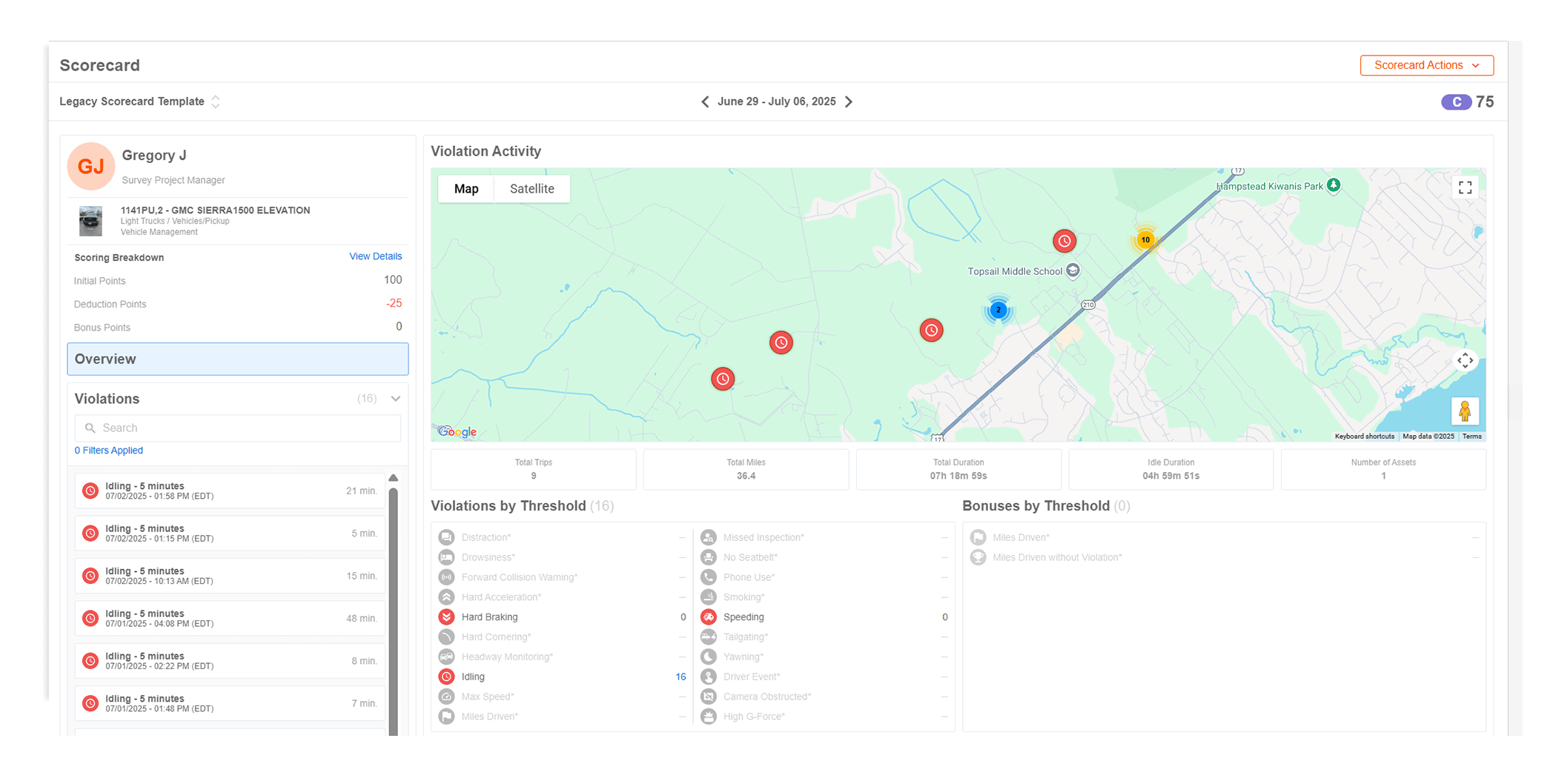Click the Total Miles stat card
Screen dimensions: 1544x784
pyautogui.click(x=746, y=469)
